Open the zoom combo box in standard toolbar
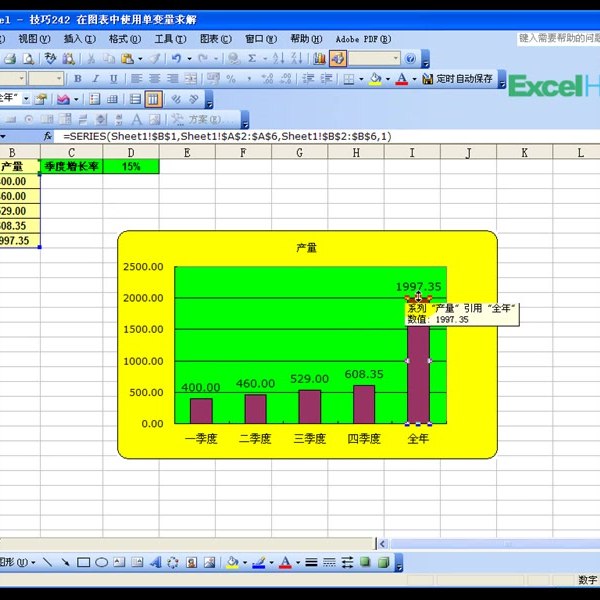This screenshot has width=600, height=600. pos(374,59)
